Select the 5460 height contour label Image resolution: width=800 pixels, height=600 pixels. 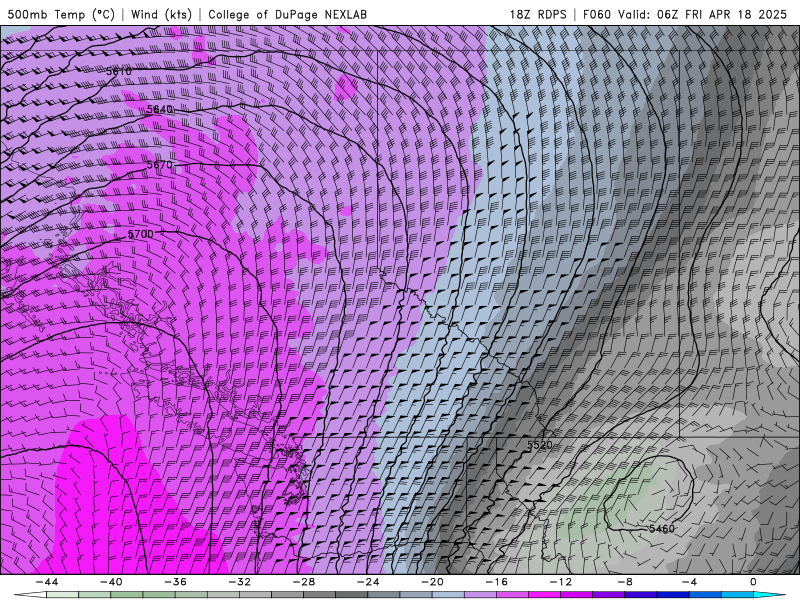pos(662,529)
